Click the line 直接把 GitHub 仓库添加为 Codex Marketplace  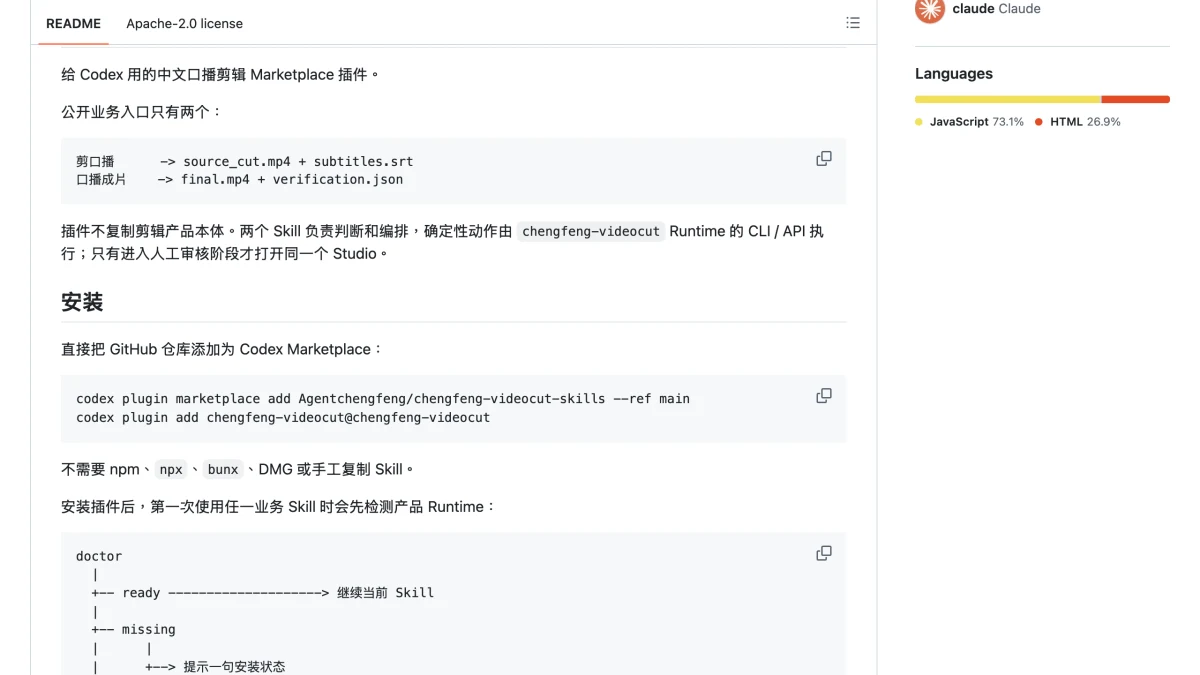click(x=222, y=350)
